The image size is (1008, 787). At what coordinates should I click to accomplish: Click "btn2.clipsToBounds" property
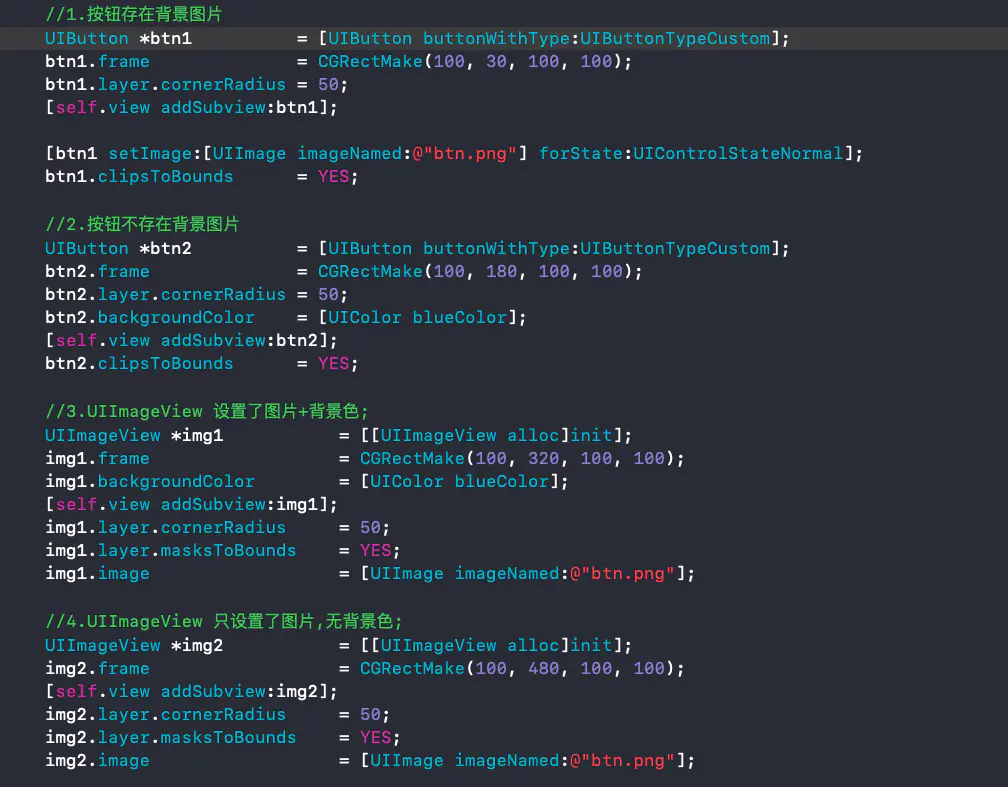[x=139, y=364]
